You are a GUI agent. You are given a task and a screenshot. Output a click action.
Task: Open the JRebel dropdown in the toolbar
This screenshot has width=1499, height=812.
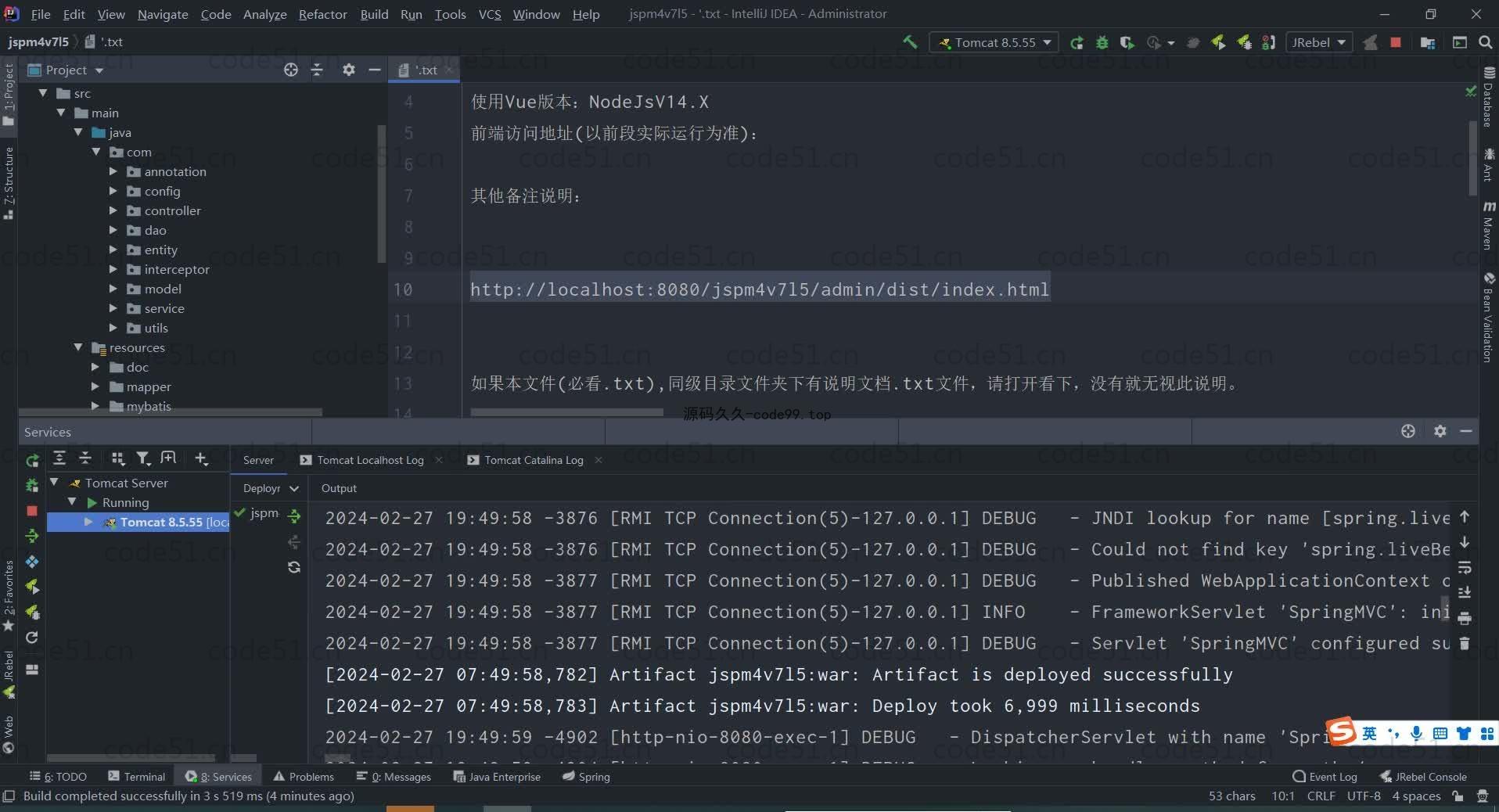point(1320,42)
